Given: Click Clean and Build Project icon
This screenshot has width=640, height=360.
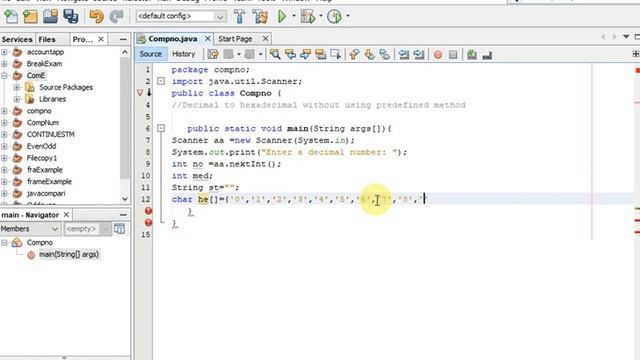Looking at the screenshot, I should (x=260, y=16).
